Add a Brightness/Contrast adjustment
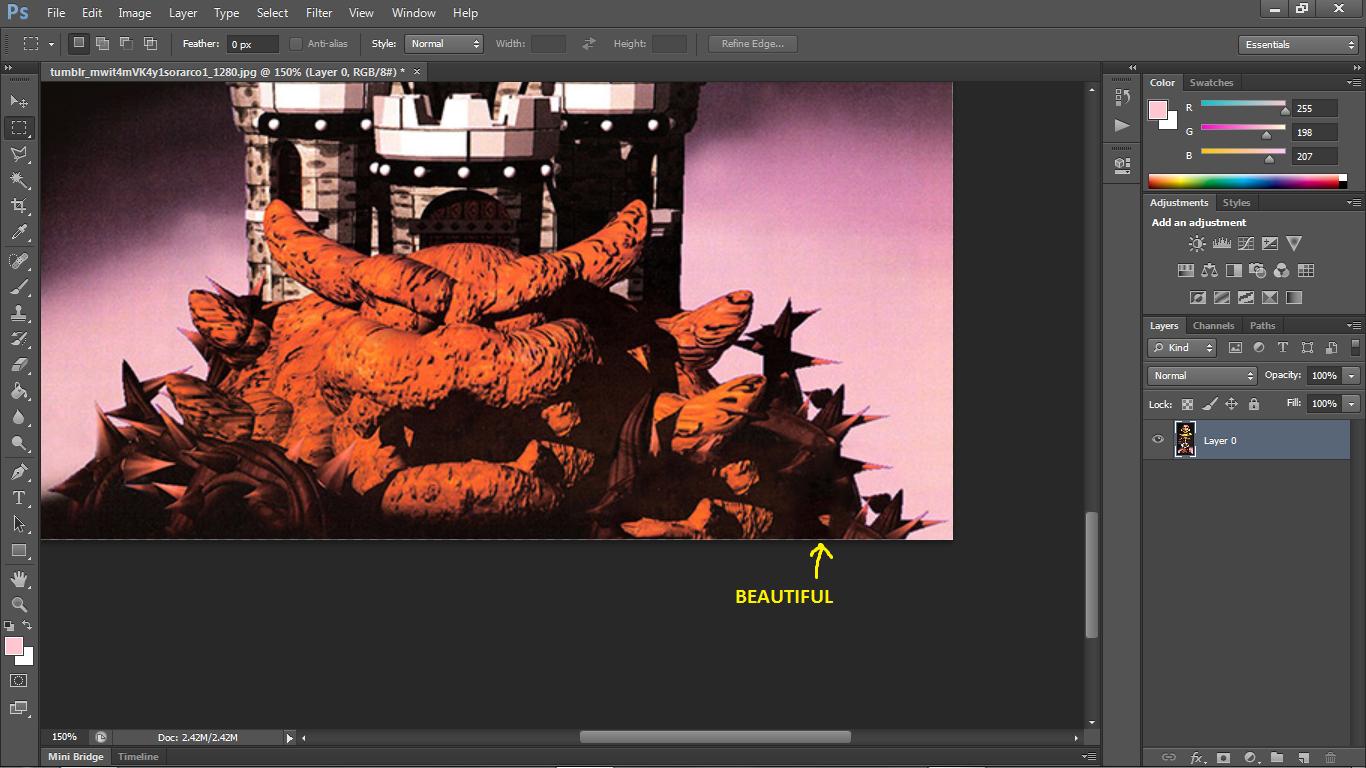 tap(1197, 243)
